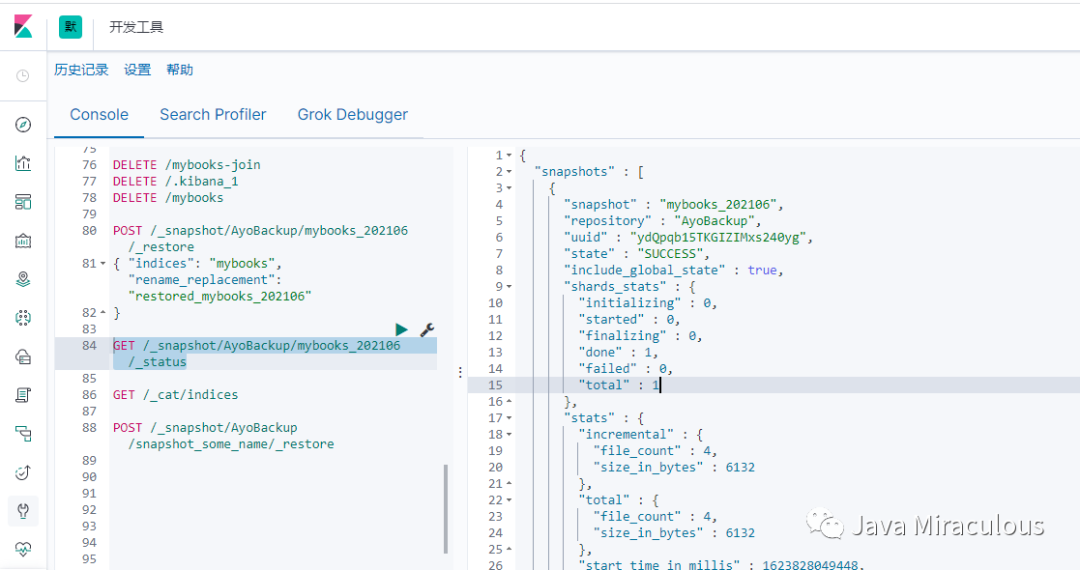Open the 设置 settings link
1080x570 pixels.
137,70
